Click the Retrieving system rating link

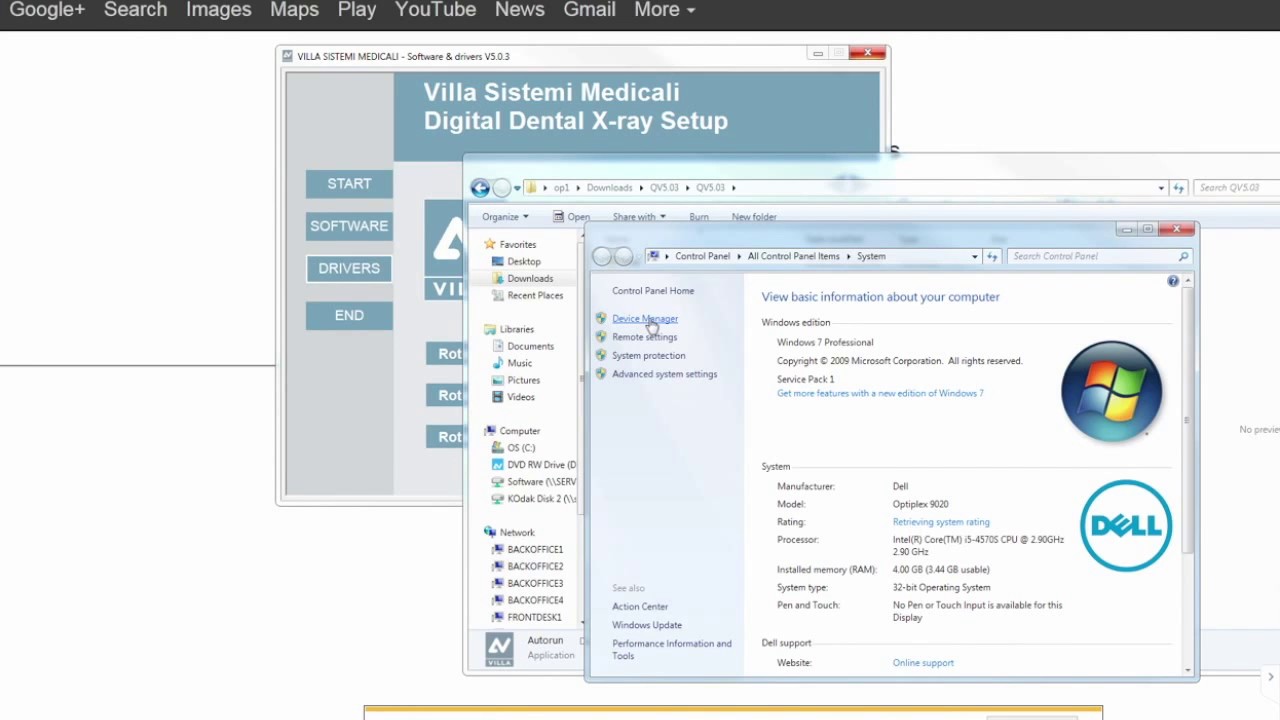point(941,522)
